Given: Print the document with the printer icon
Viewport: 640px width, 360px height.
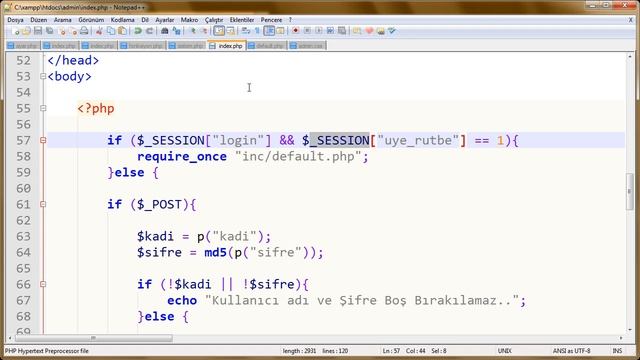Looking at the screenshot, I should [84, 31].
